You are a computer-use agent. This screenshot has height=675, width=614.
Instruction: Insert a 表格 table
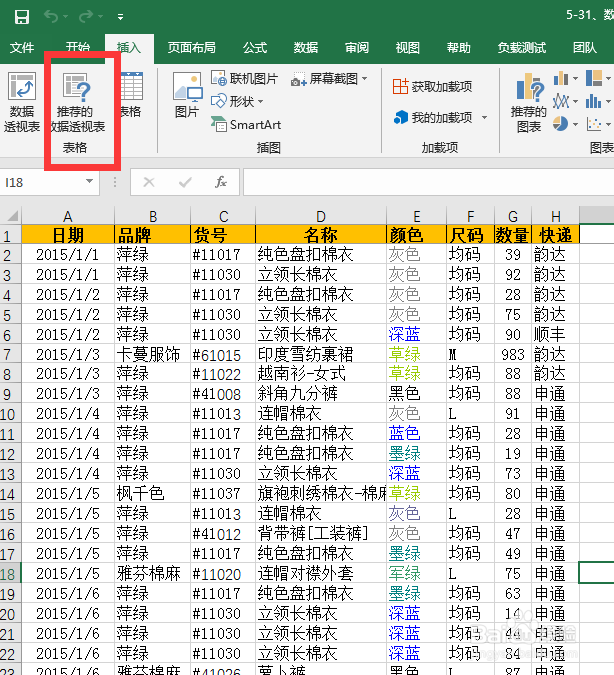(131, 96)
